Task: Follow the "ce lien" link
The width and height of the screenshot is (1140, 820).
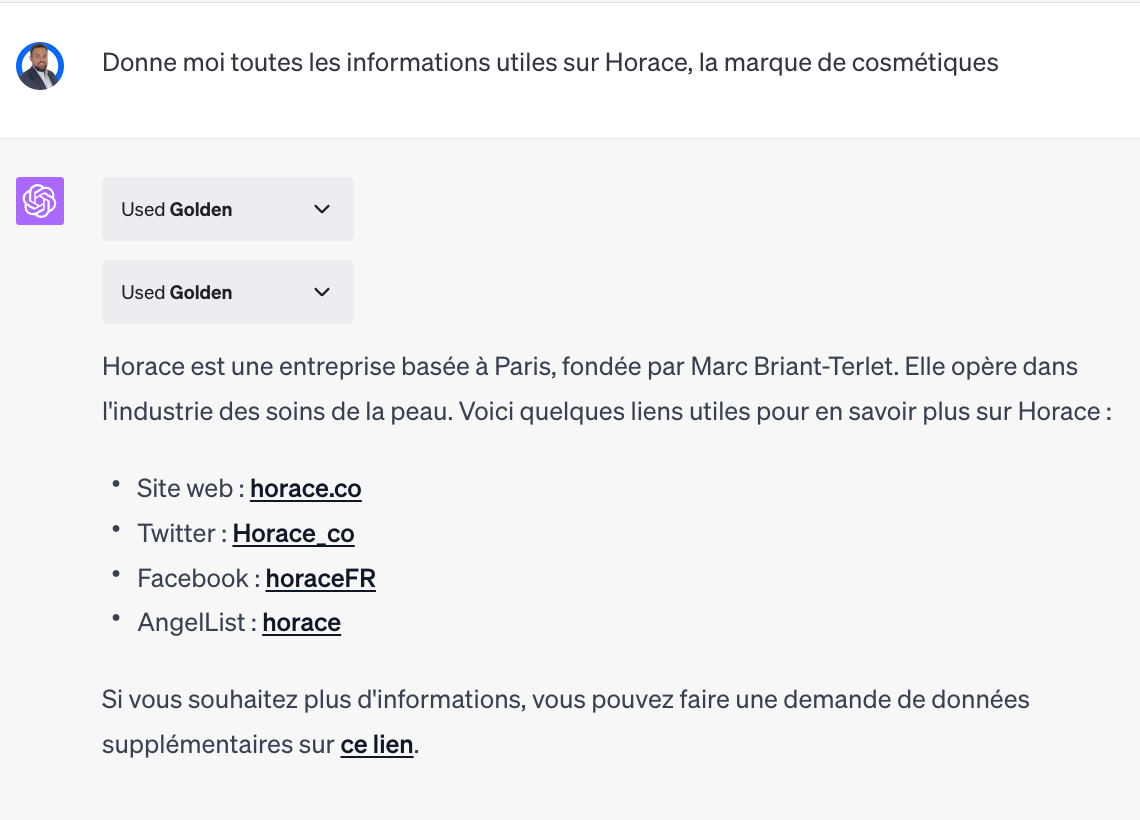Action: (x=376, y=745)
